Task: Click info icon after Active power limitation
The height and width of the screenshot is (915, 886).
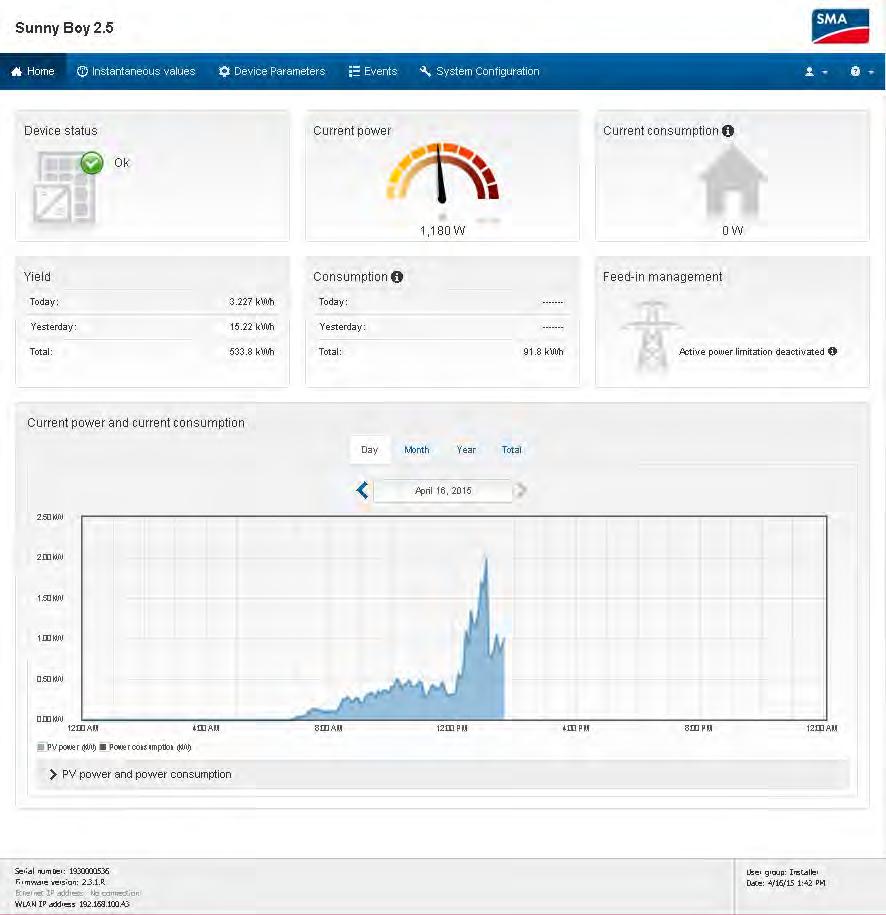Action: pyautogui.click(x=833, y=351)
